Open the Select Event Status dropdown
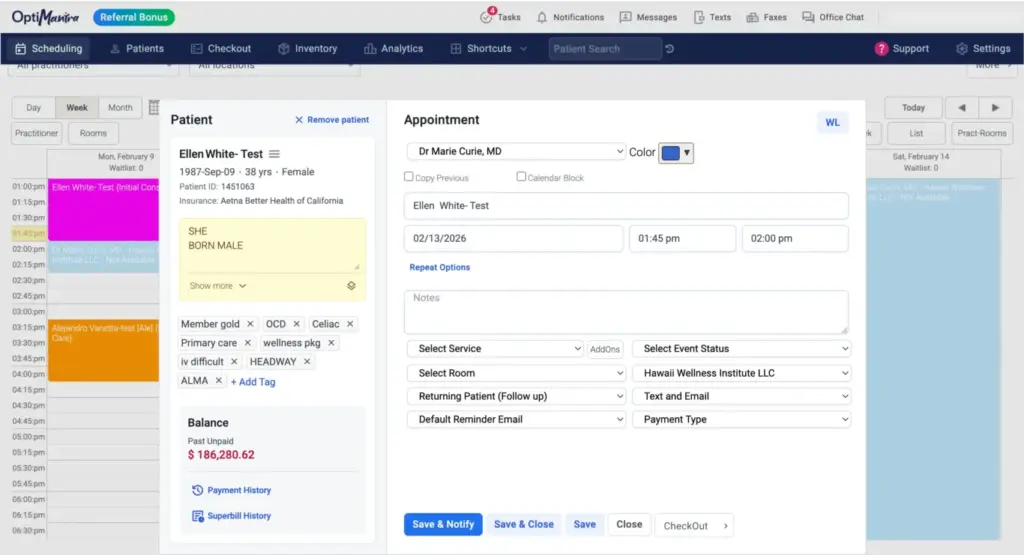The width and height of the screenshot is (1024, 555). tap(741, 349)
